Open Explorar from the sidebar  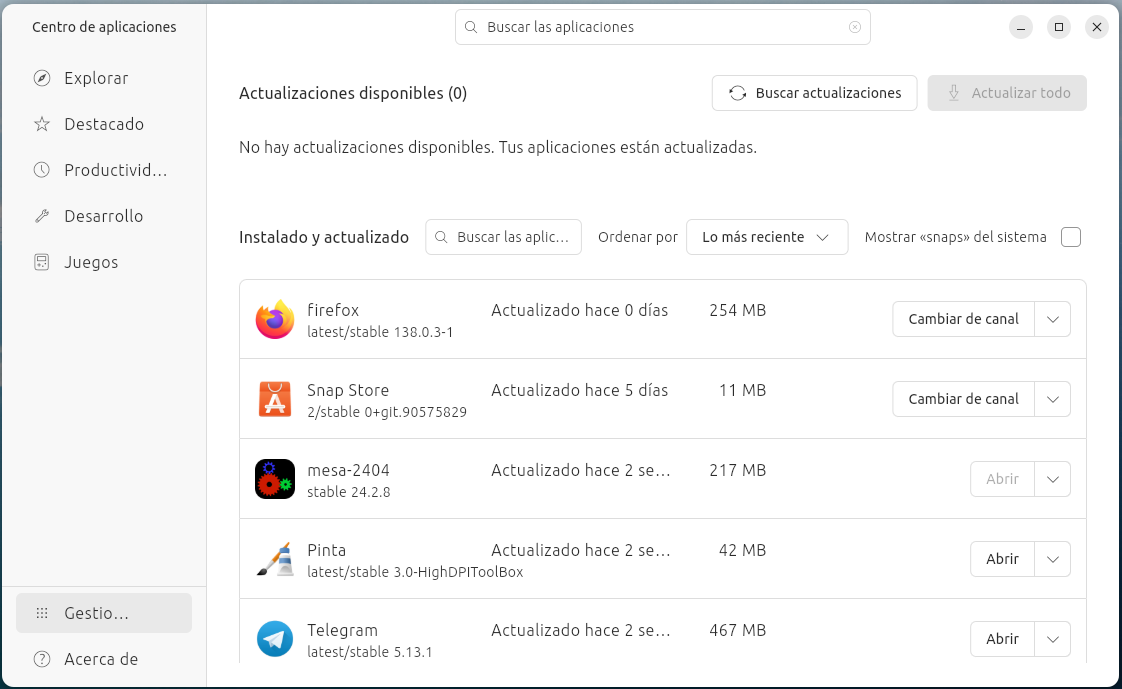95,78
